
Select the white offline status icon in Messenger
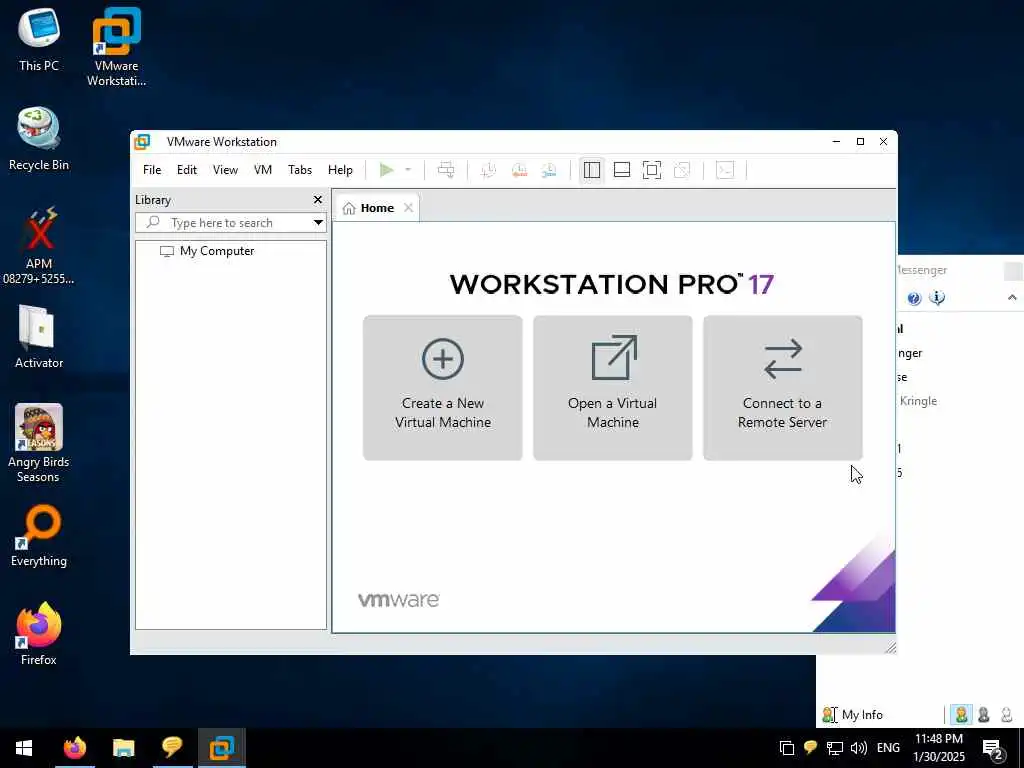(x=1006, y=714)
